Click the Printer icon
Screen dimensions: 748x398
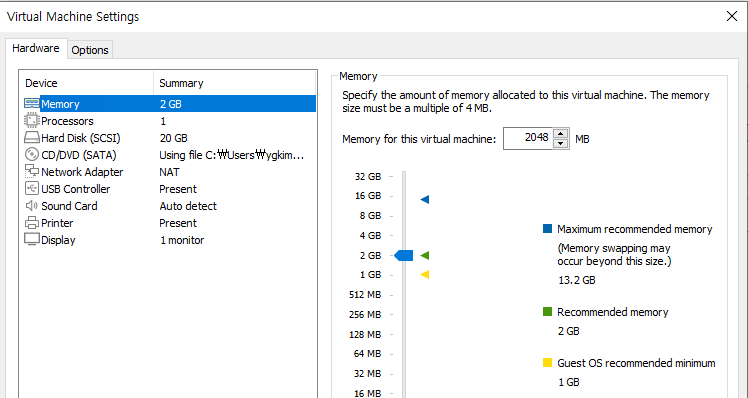[32, 223]
